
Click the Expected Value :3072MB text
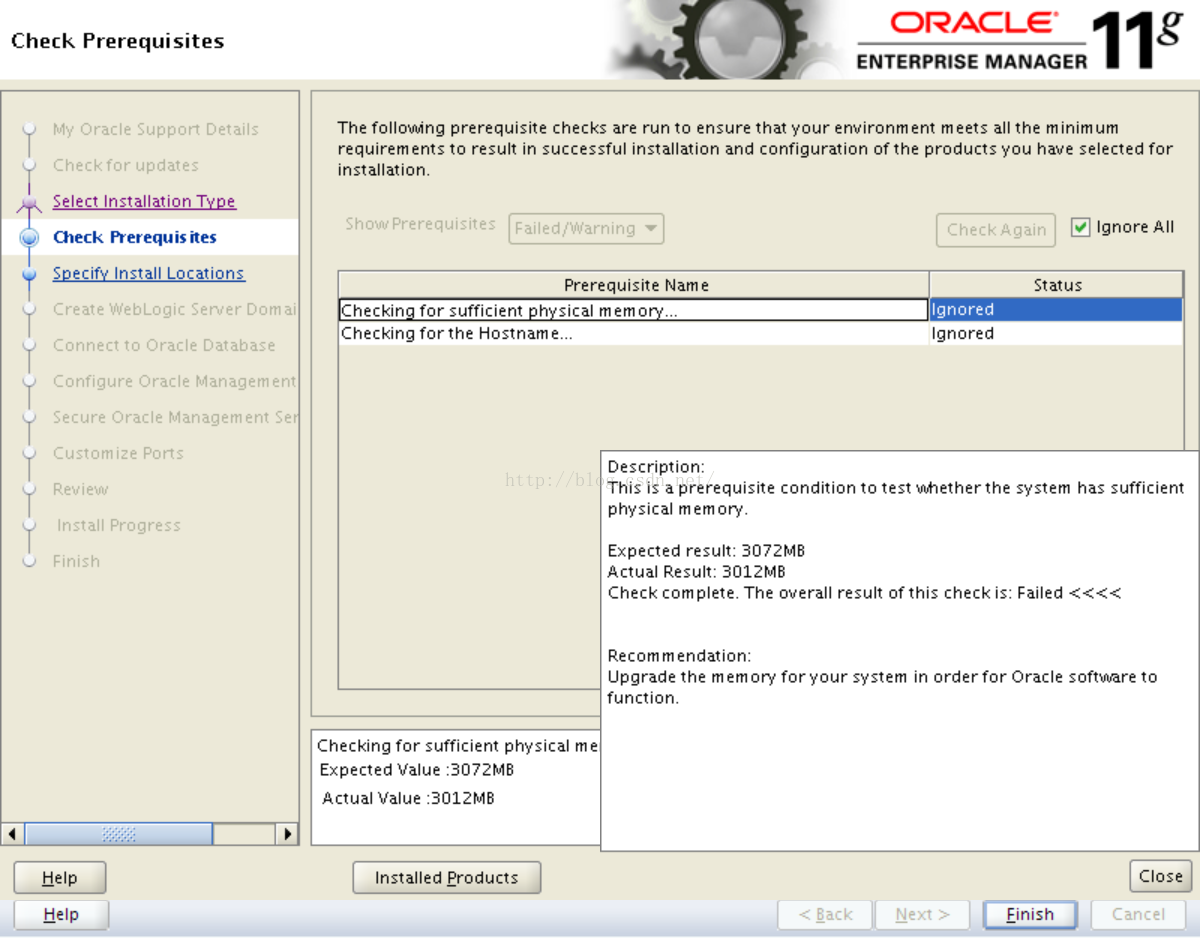pyautogui.click(x=417, y=770)
